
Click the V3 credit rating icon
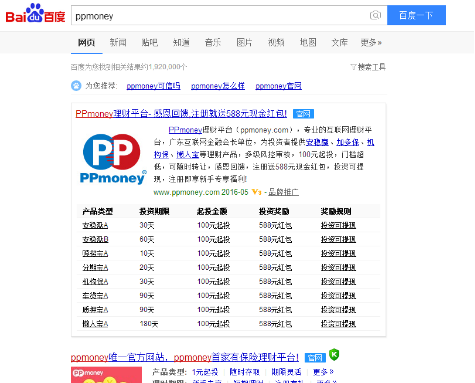point(256,192)
